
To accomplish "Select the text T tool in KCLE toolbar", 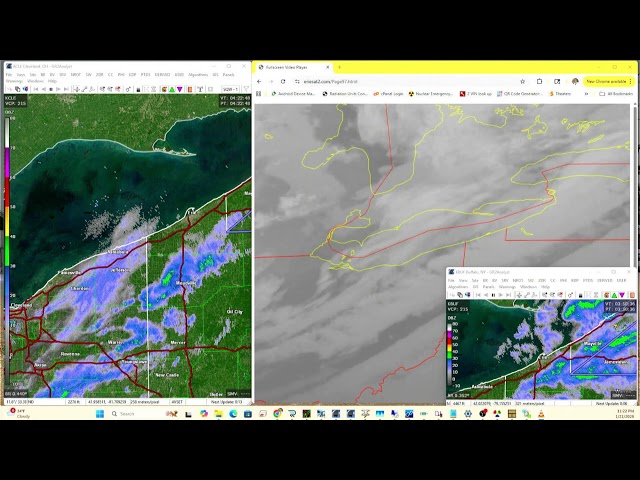I will click(200, 89).
